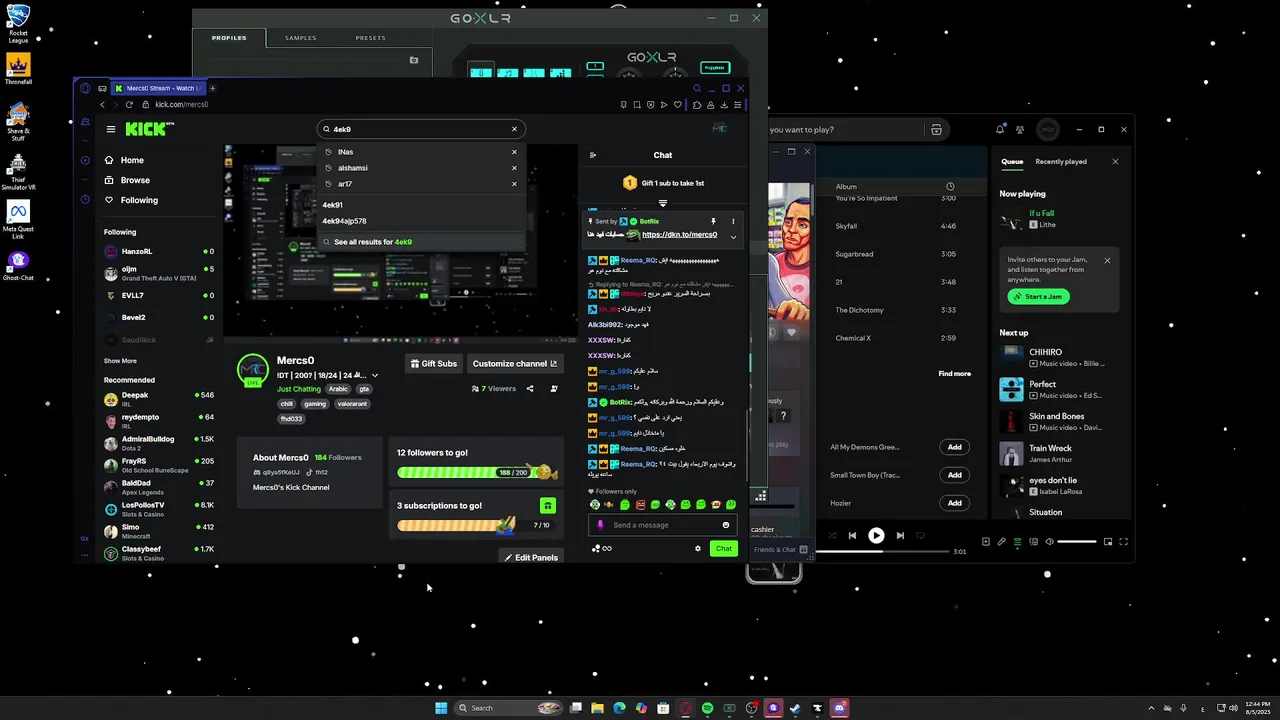Select the Spotify Queue tab
This screenshot has width=1280, height=720.
[x=1012, y=161]
